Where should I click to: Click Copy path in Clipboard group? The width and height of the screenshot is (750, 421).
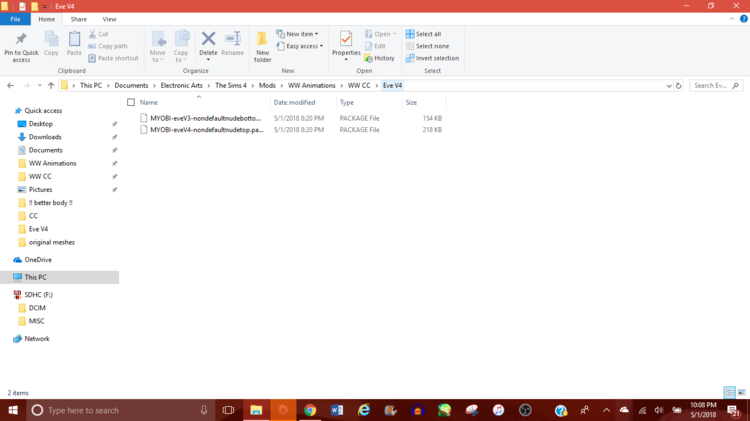tap(108, 46)
